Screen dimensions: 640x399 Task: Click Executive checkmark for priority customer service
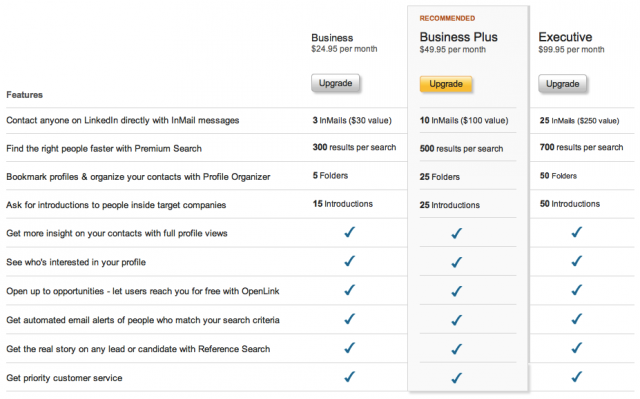pos(576,377)
